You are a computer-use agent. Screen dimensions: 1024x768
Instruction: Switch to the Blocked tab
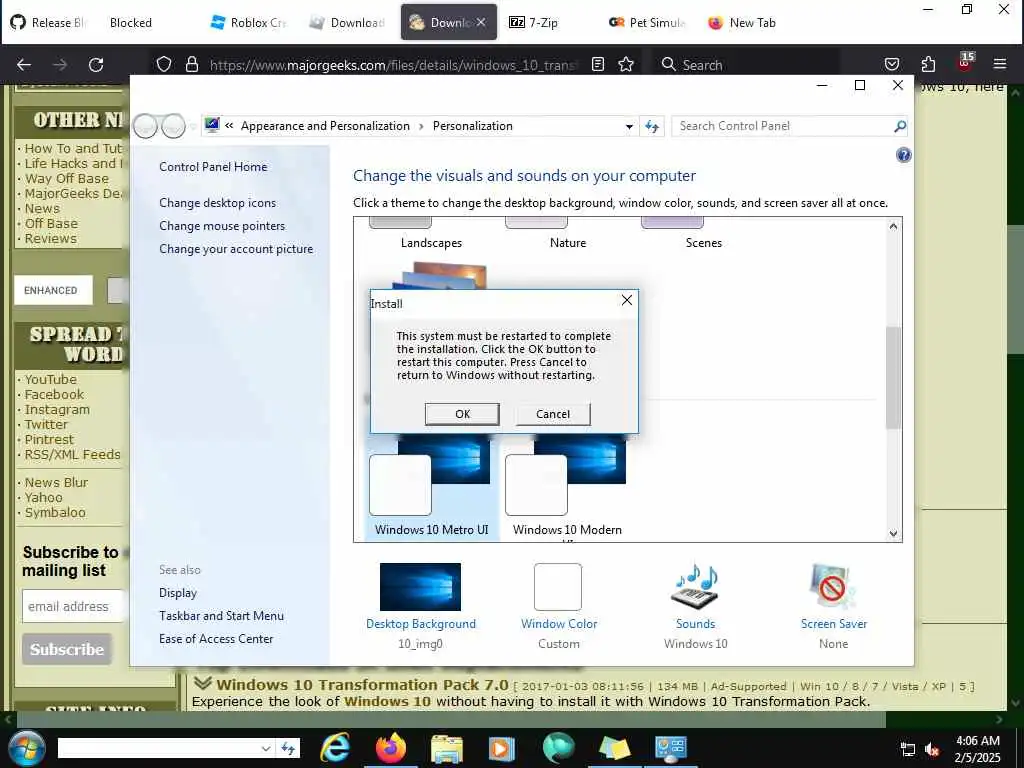point(131,22)
